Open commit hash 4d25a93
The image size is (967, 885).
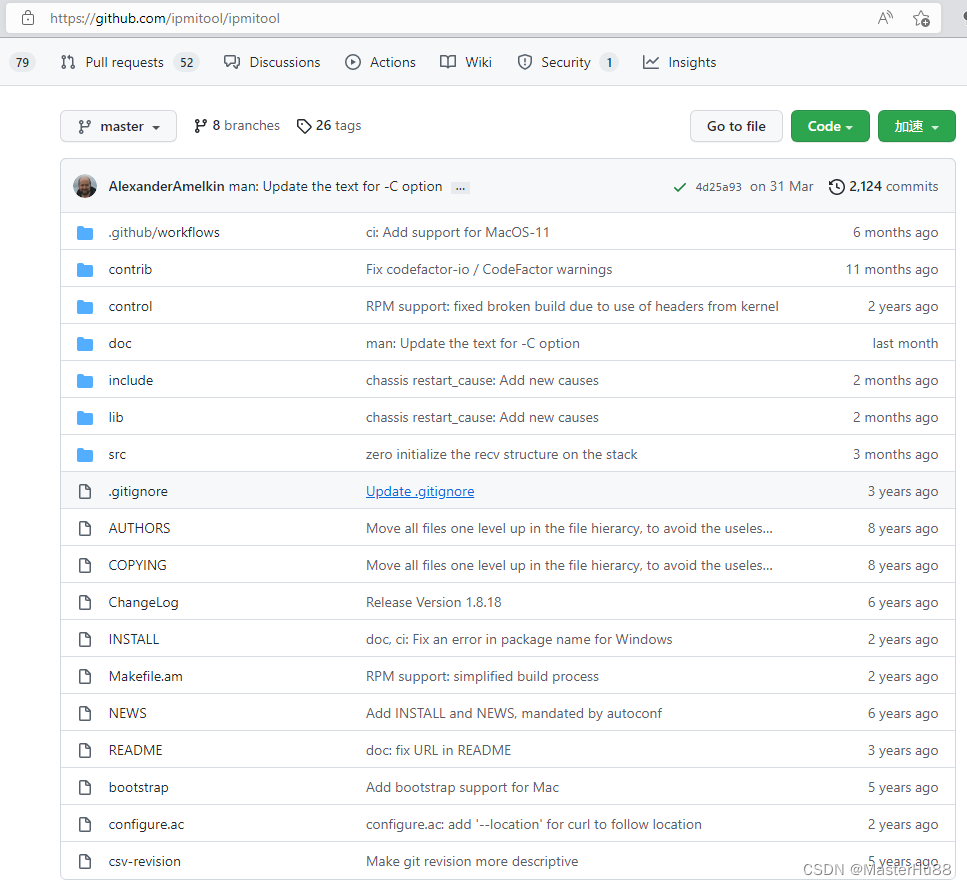pos(718,187)
